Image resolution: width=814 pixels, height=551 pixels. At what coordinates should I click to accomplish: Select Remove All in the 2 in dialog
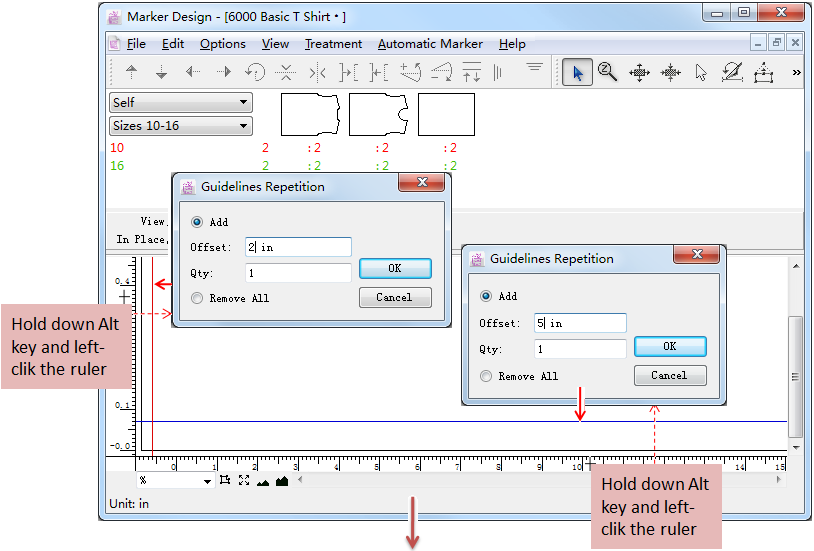point(197,298)
